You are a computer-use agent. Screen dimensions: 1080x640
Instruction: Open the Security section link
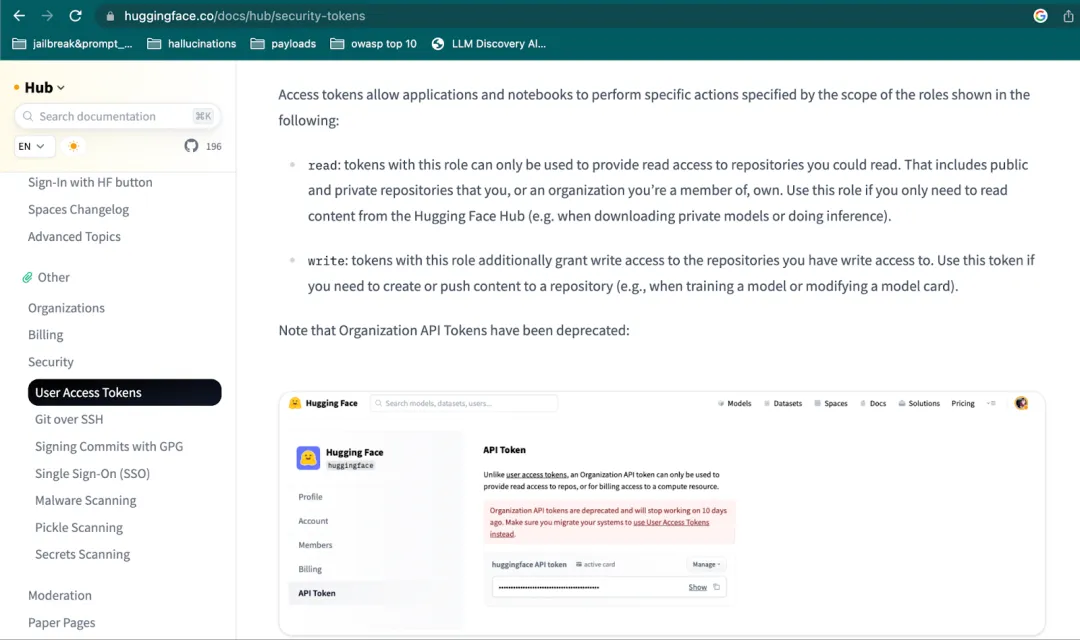point(50,362)
